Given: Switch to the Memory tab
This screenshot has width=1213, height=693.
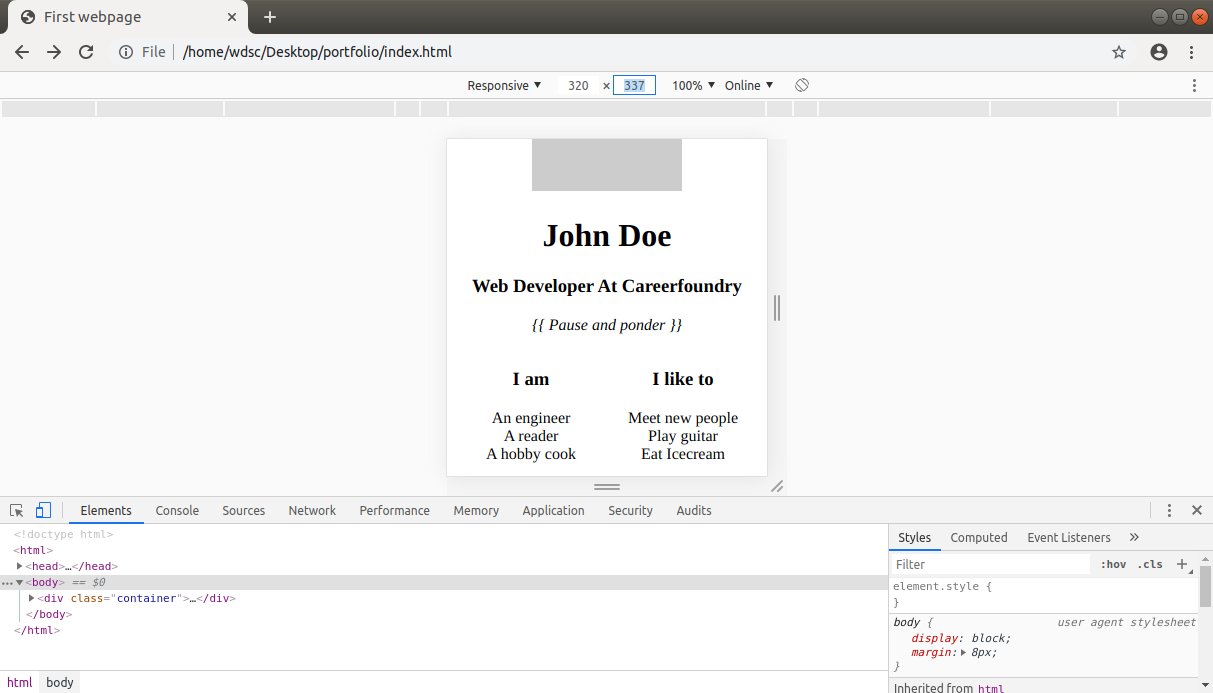Looking at the screenshot, I should [x=476, y=510].
